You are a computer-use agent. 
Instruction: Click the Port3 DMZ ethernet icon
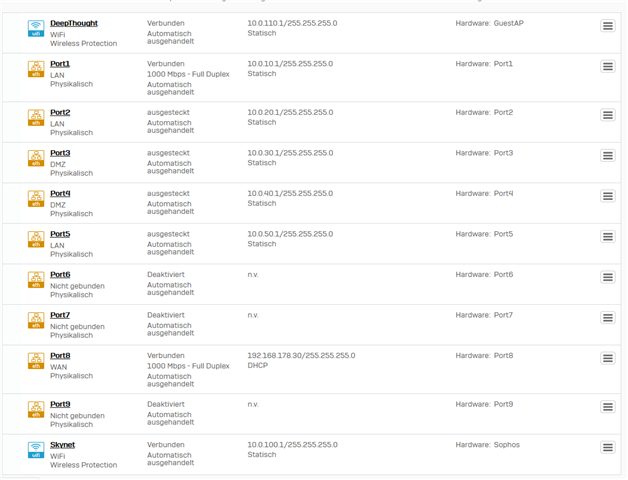[36, 158]
